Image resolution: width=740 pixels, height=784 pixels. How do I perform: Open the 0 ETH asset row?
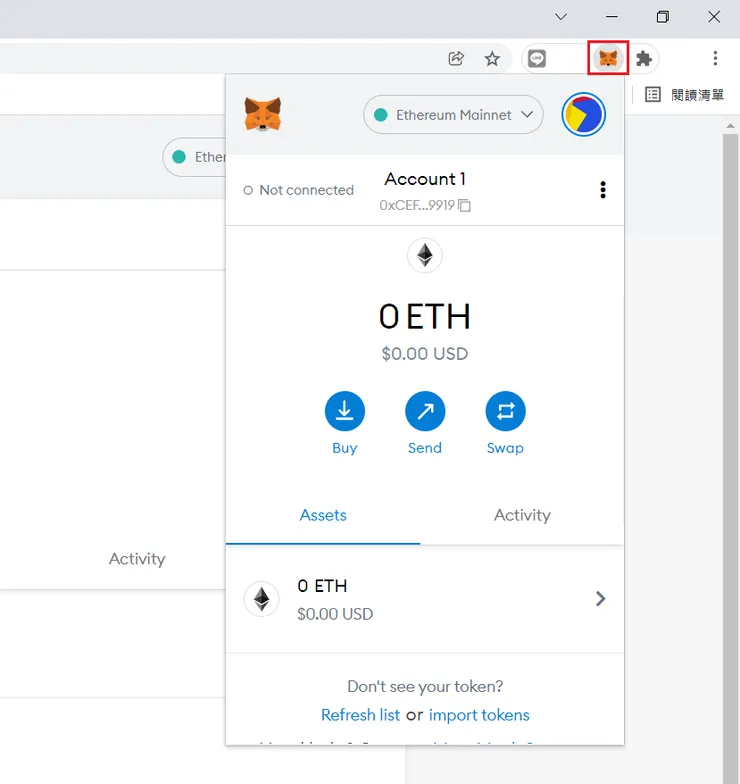(424, 599)
